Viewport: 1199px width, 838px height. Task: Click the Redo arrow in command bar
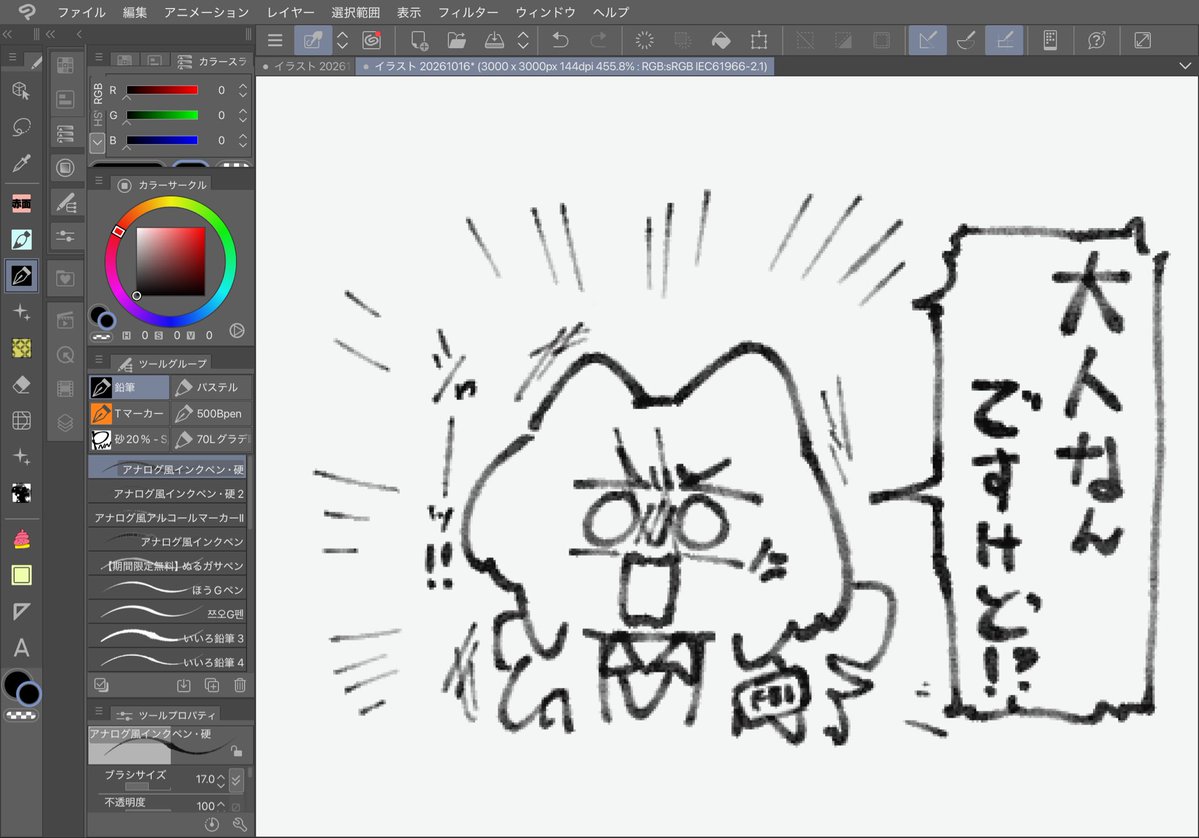coord(598,40)
